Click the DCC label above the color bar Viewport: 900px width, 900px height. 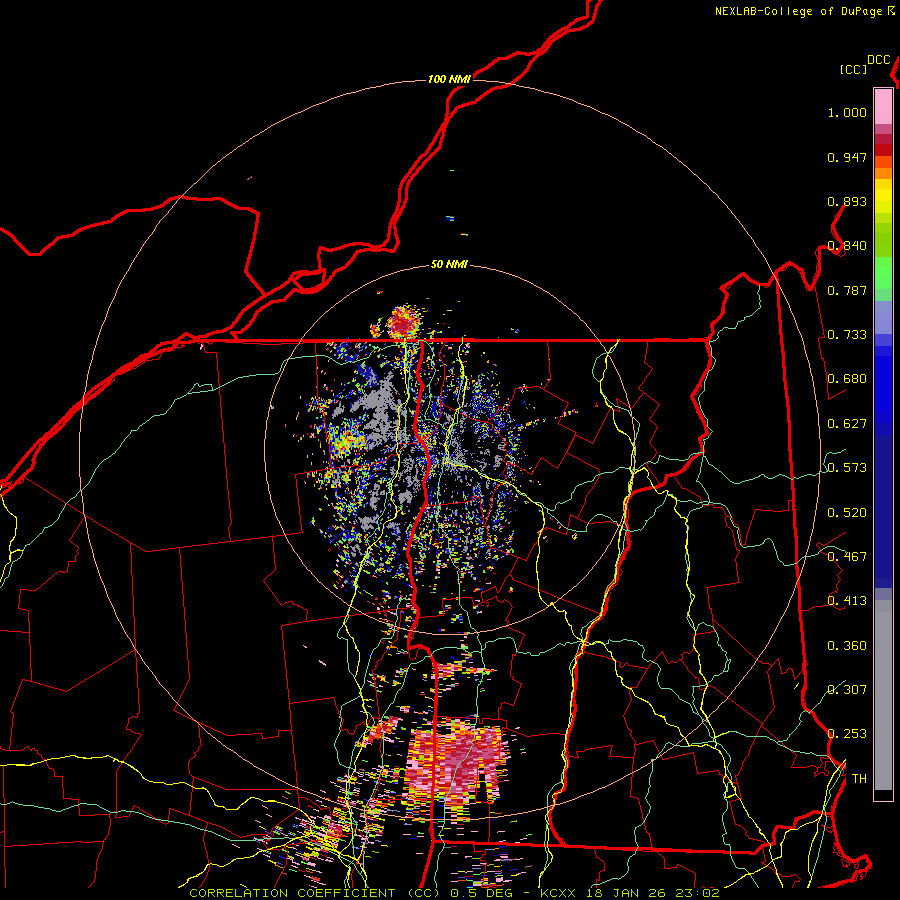tap(878, 59)
